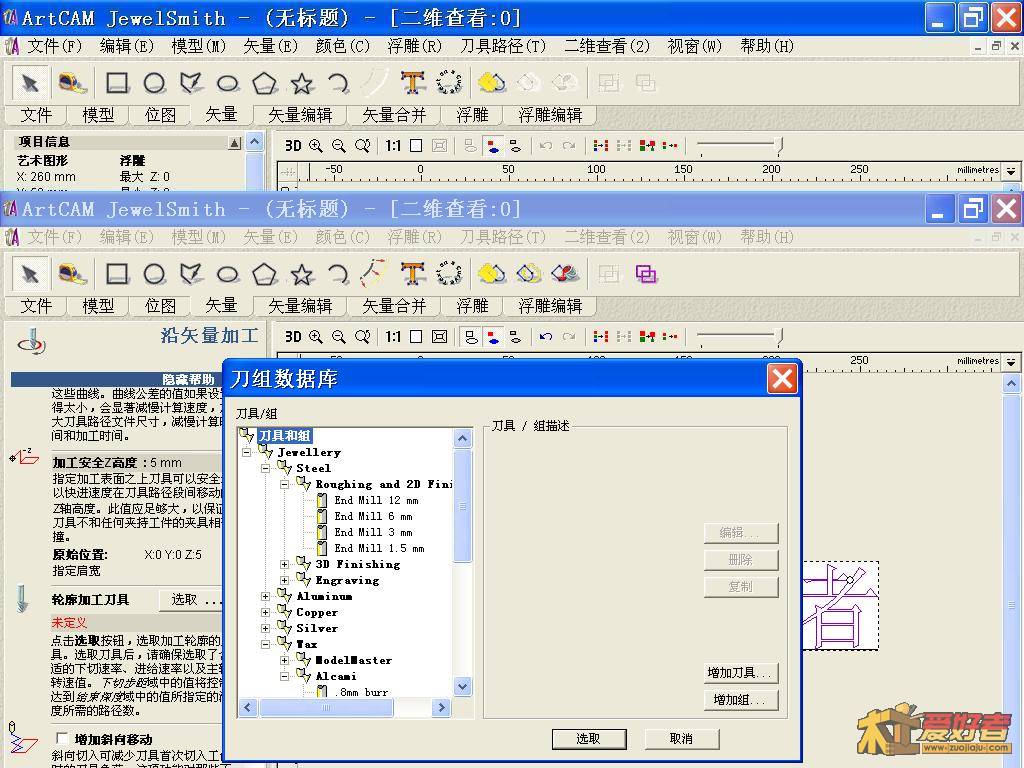Click the tree vertical scrollbar down arrow
The width and height of the screenshot is (1024, 768).
462,686
